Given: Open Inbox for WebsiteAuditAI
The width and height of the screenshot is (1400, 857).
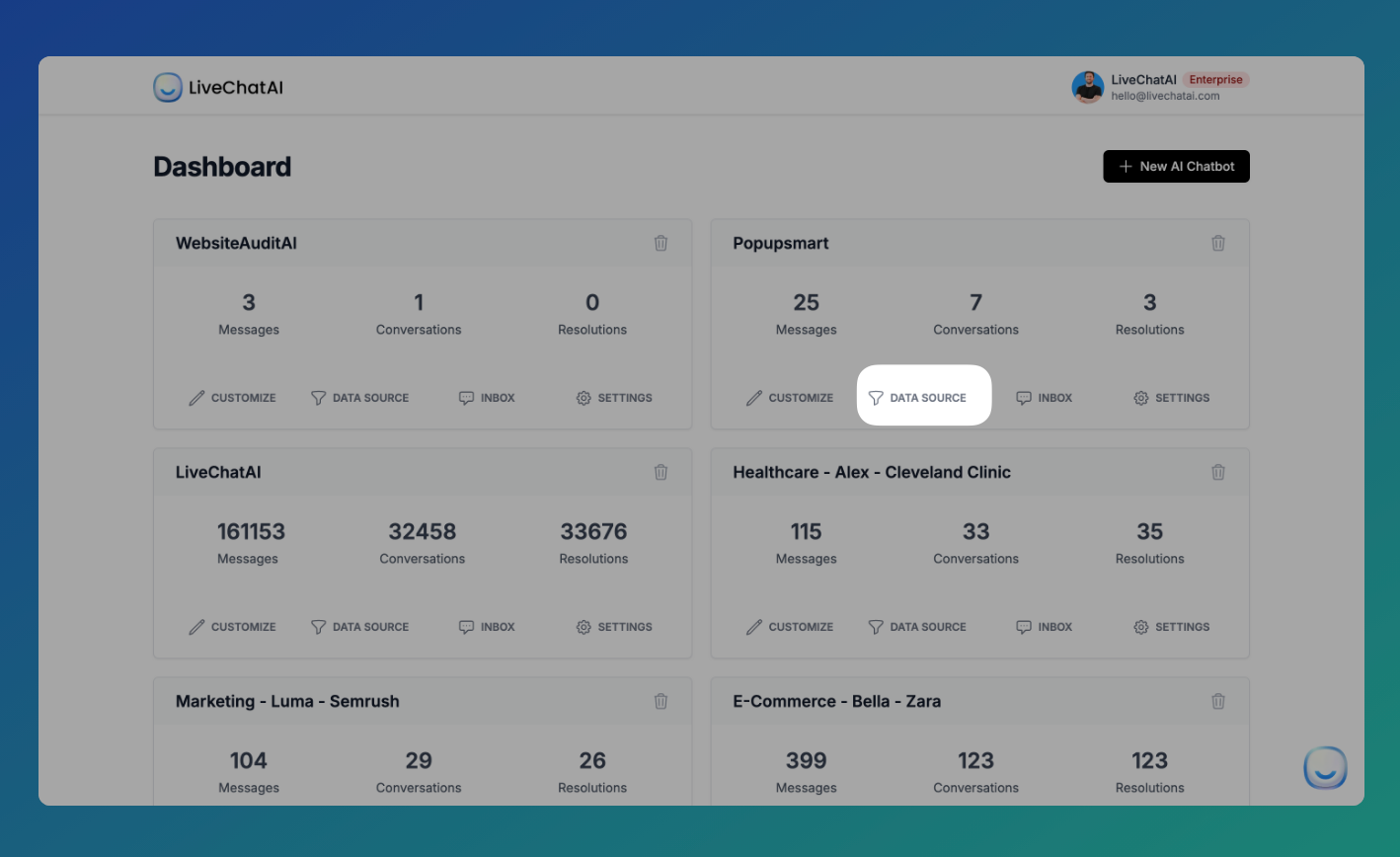Looking at the screenshot, I should [487, 398].
